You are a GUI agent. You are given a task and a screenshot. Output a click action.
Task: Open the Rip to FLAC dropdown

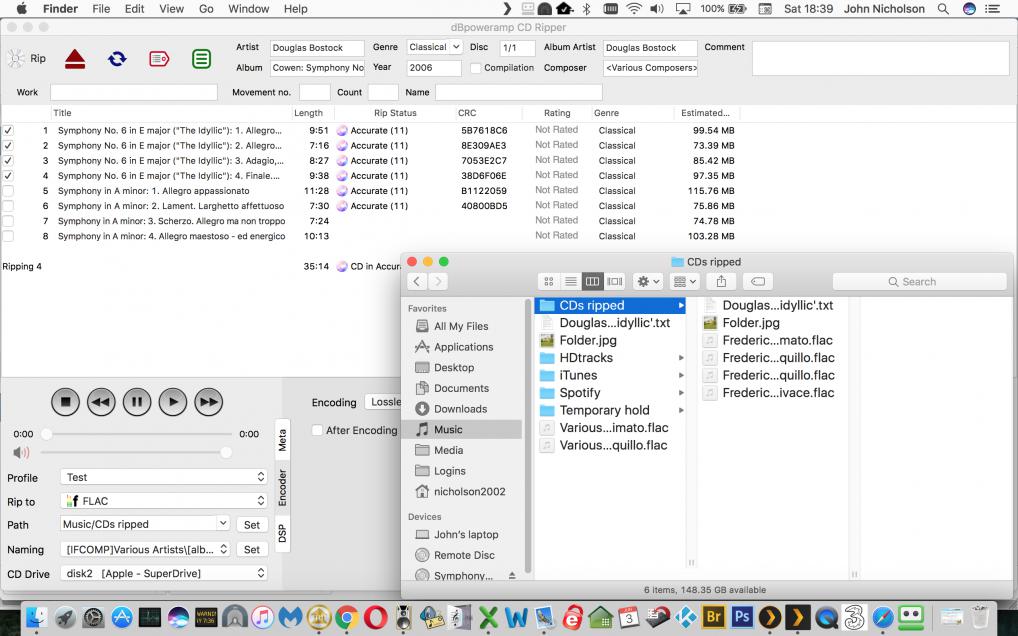(164, 501)
